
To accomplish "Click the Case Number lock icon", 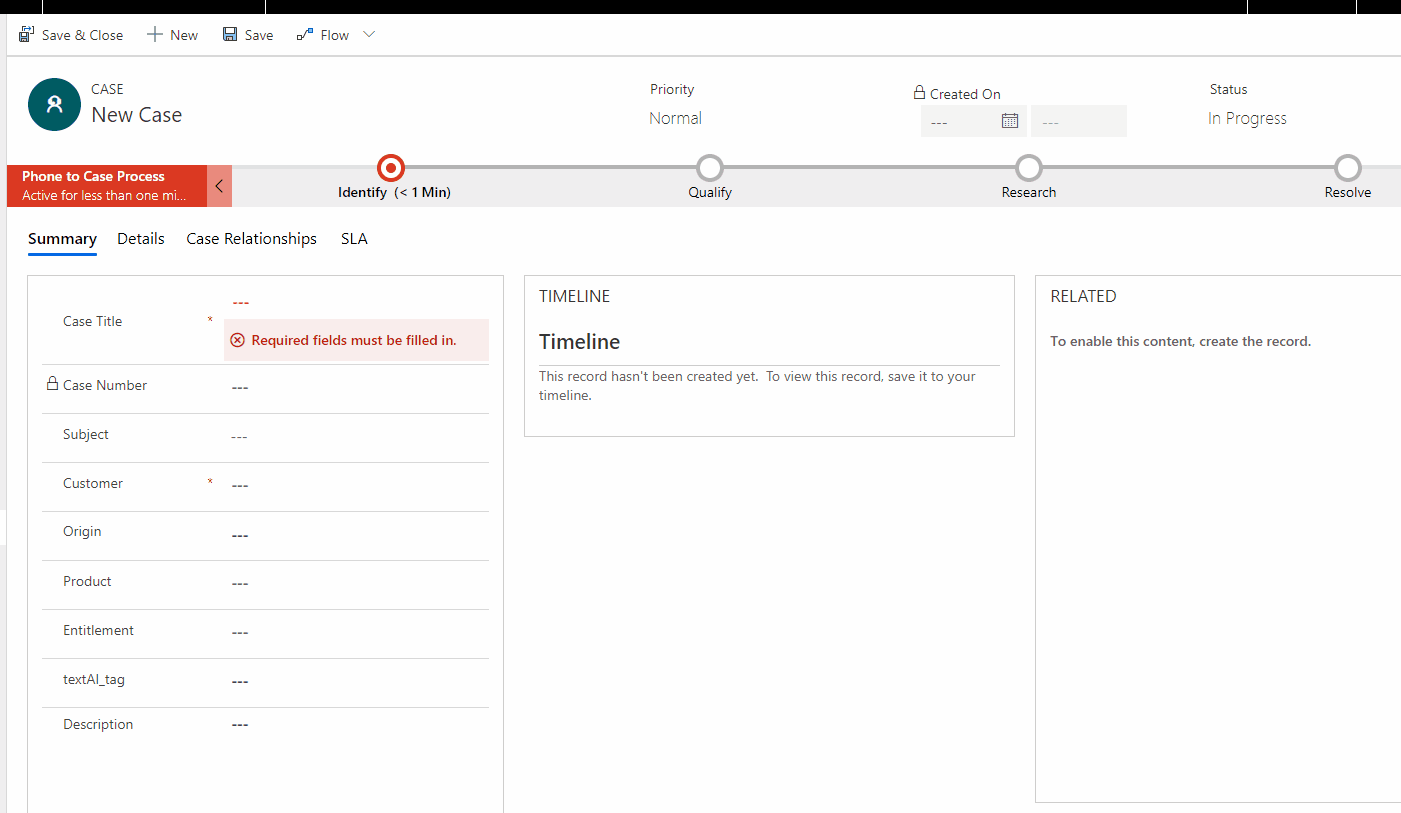I will click(x=52, y=384).
